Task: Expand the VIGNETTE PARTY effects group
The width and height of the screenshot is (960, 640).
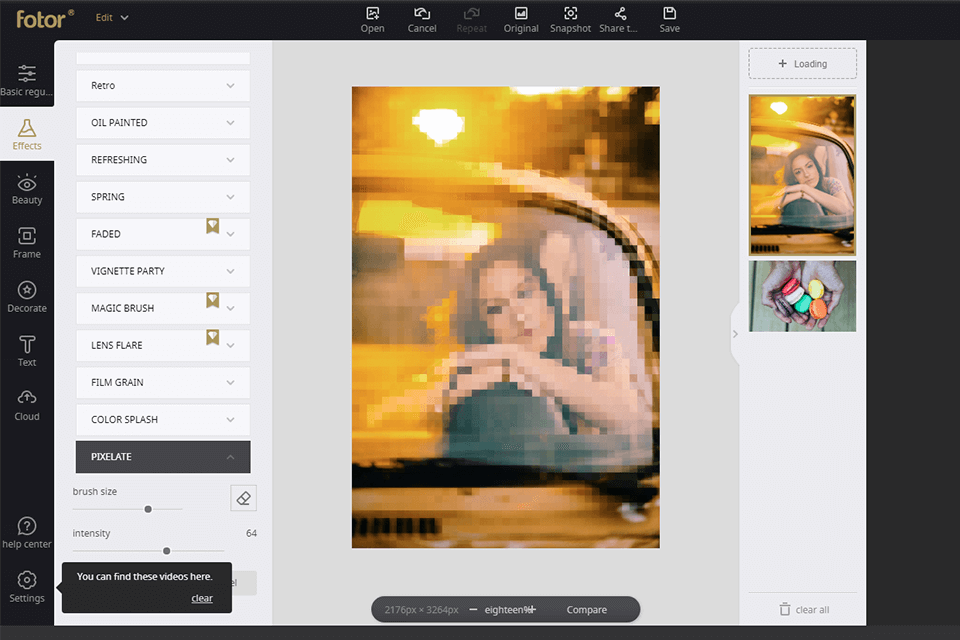Action: click(x=163, y=271)
